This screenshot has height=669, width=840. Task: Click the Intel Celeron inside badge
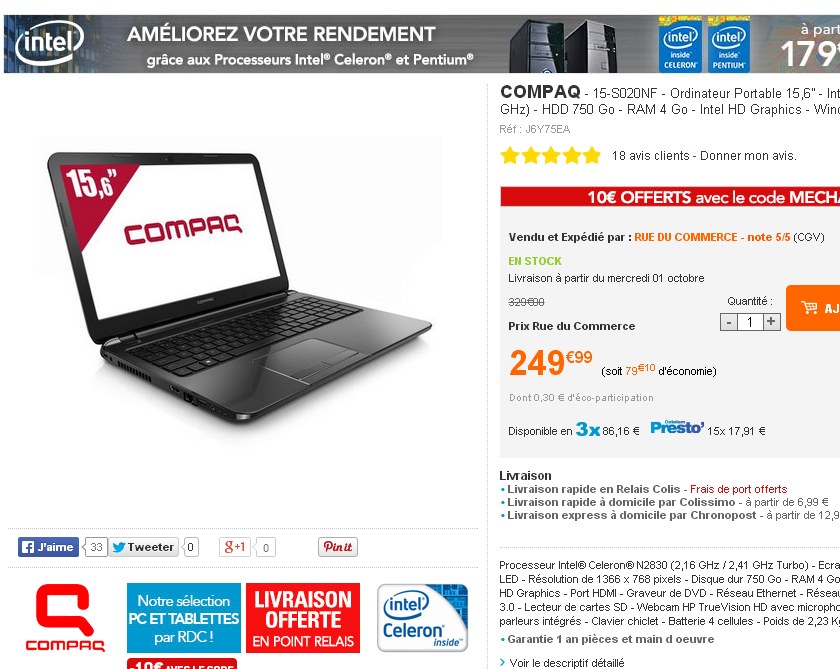pyautogui.click(x=423, y=618)
